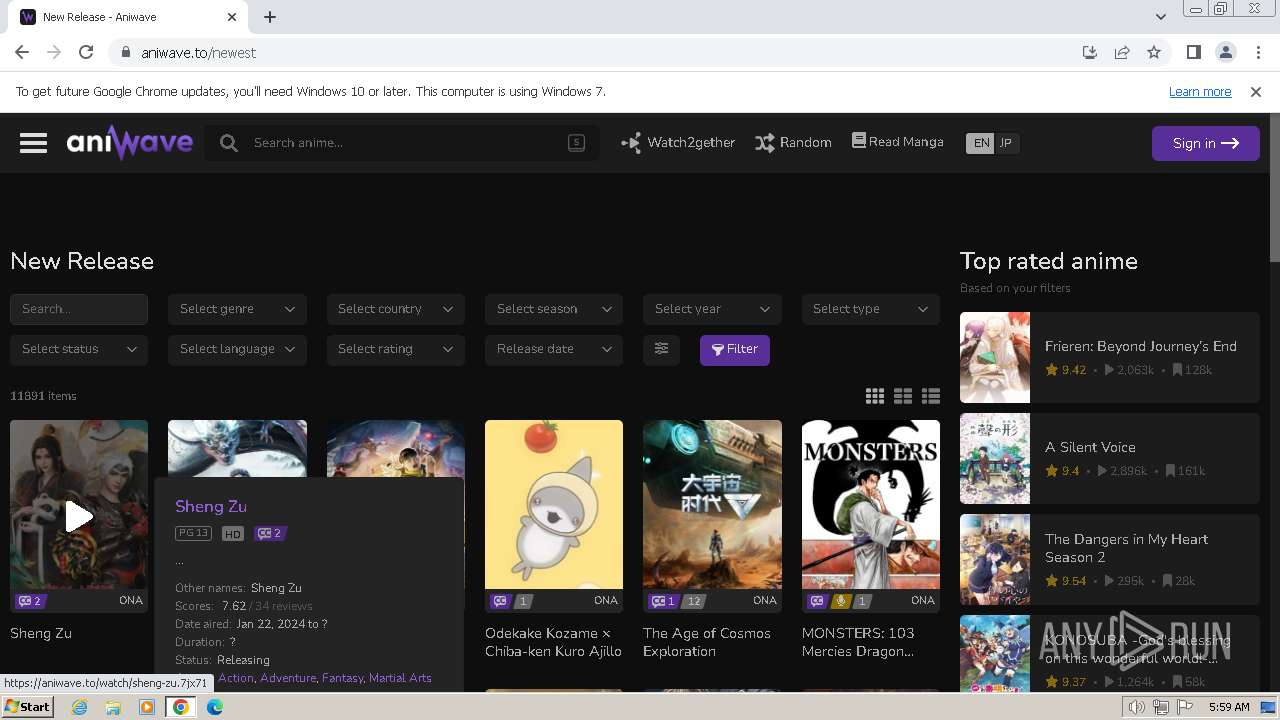1280x720 pixels.
Task: Open File Explorer from taskbar
Action: pos(113,707)
